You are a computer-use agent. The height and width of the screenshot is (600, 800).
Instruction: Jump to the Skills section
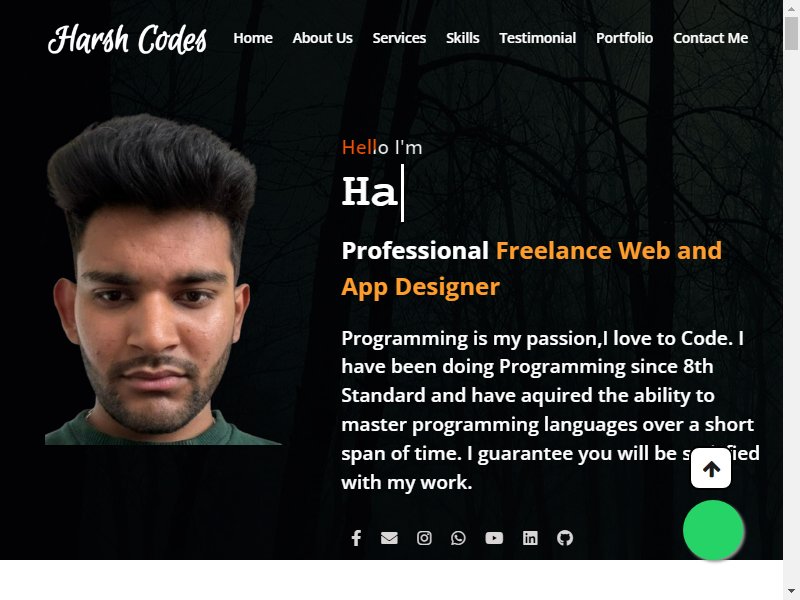tap(463, 38)
